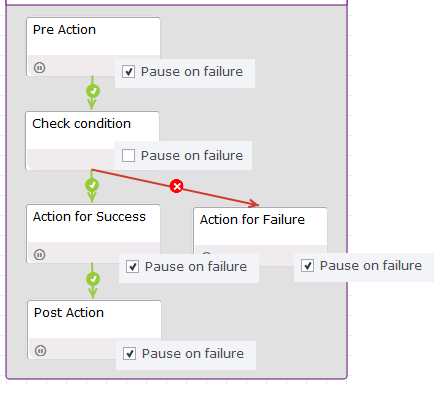
Task: Click the pause icon in Action for Success step
Action: coord(39,255)
